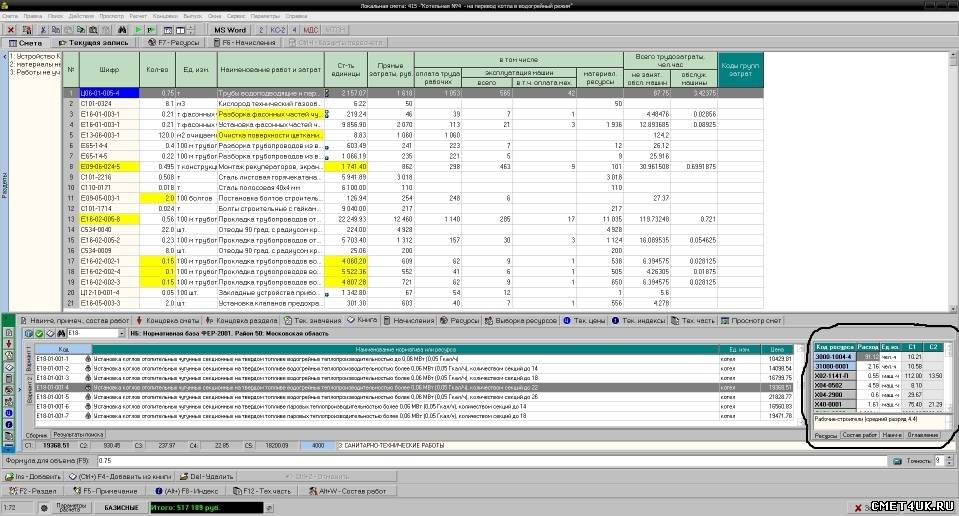
Task: Toggle the БАЗИСНЫЕ price mode button
Action: coord(120,508)
